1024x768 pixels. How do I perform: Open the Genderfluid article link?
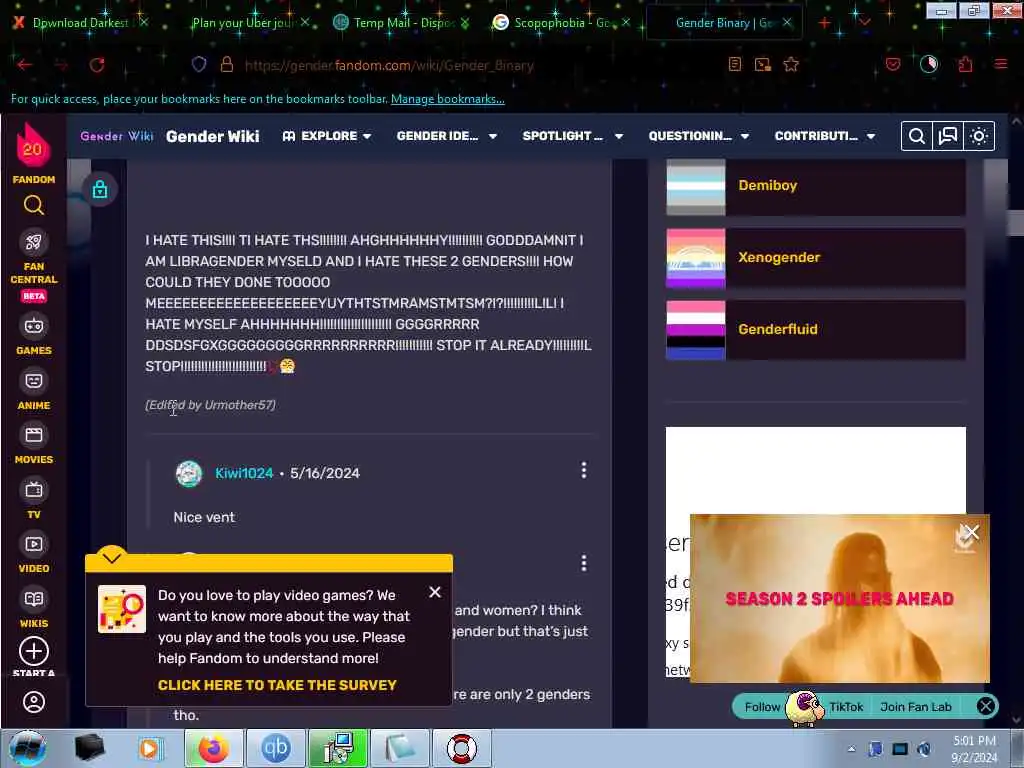point(778,329)
